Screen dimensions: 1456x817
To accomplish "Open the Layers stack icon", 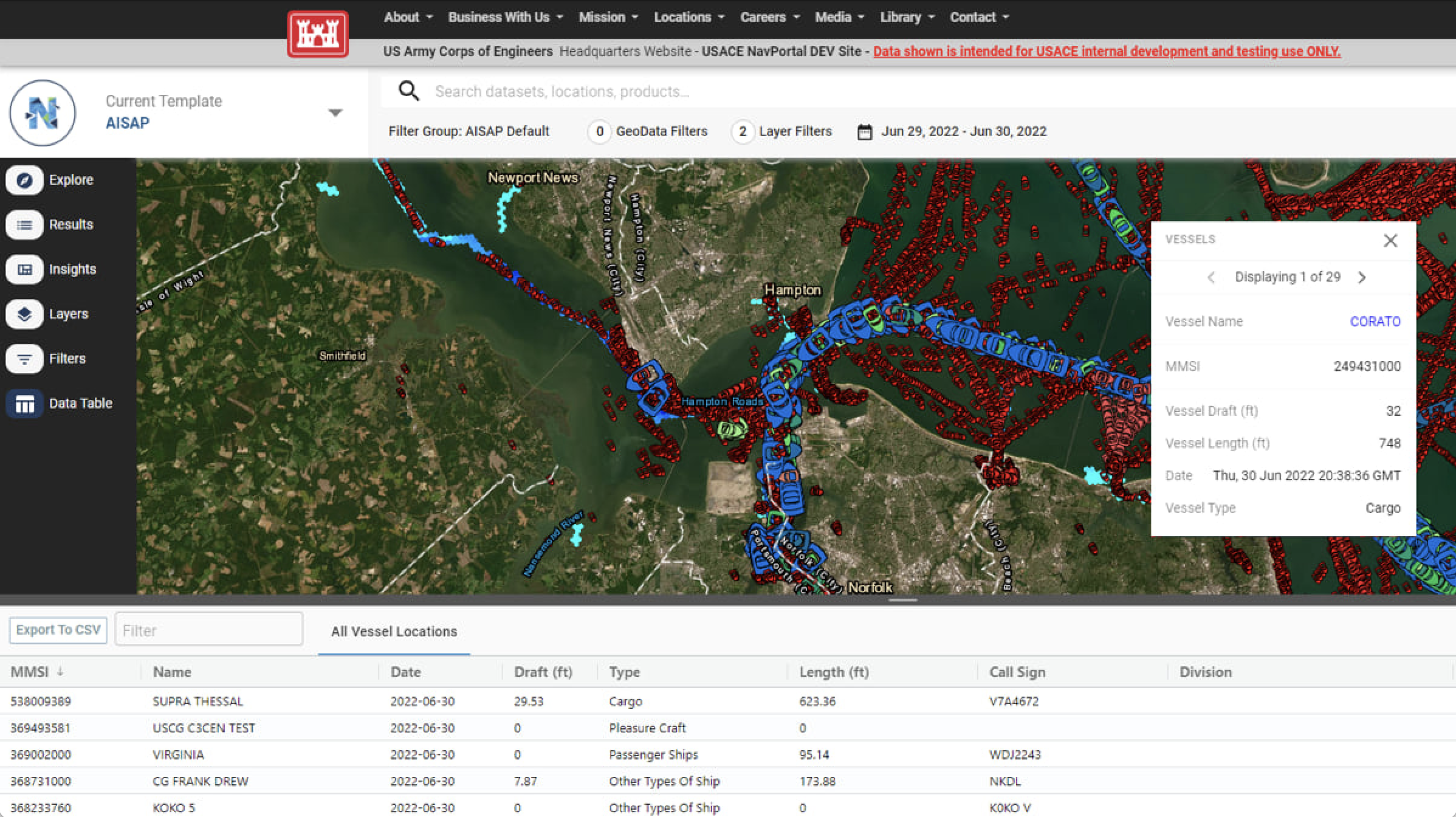I will coord(24,314).
